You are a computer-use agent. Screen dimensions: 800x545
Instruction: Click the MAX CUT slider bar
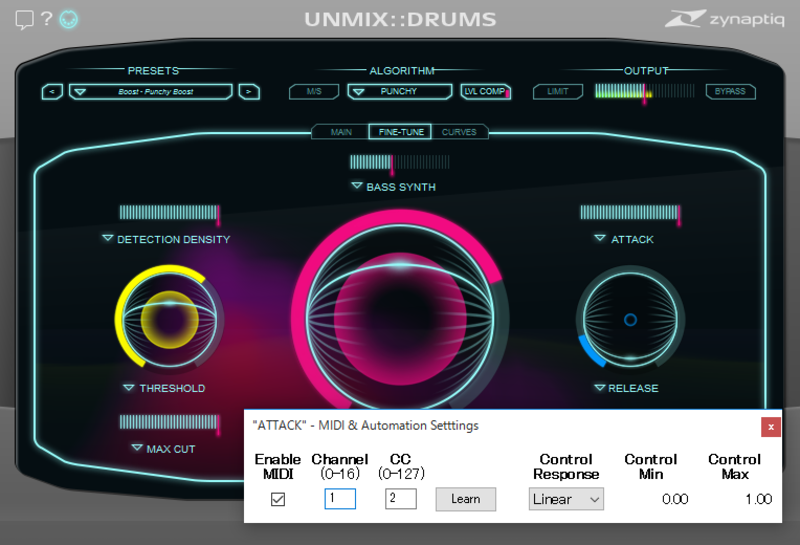point(170,423)
